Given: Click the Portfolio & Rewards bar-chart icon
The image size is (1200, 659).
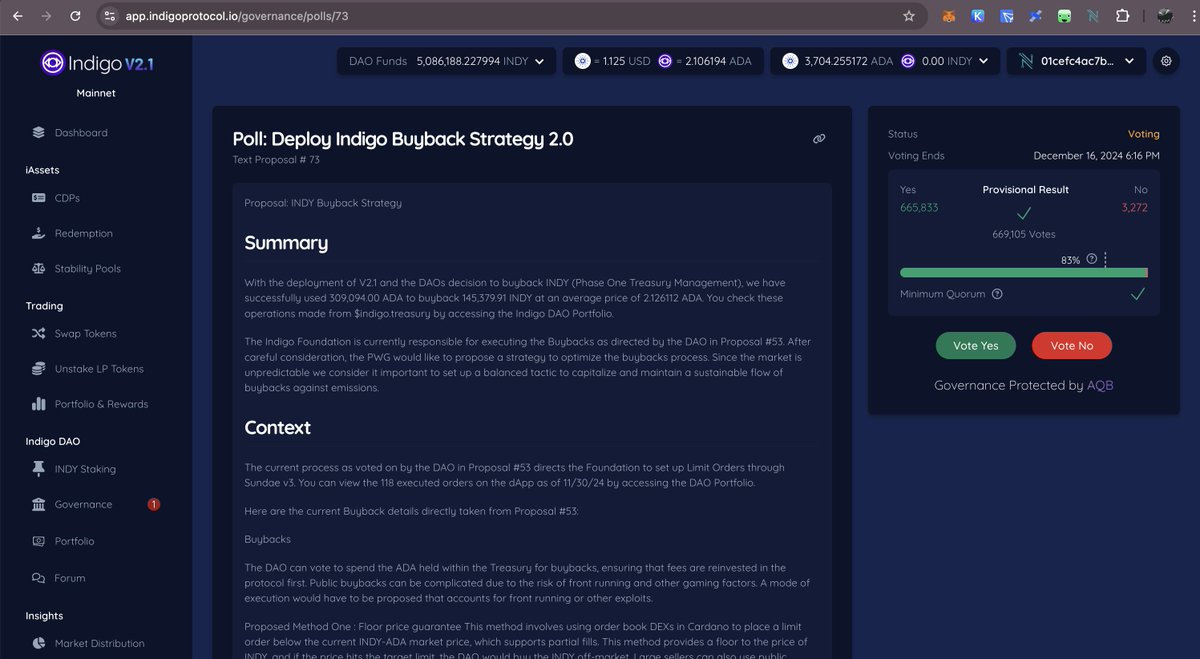Looking at the screenshot, I should [x=39, y=404].
